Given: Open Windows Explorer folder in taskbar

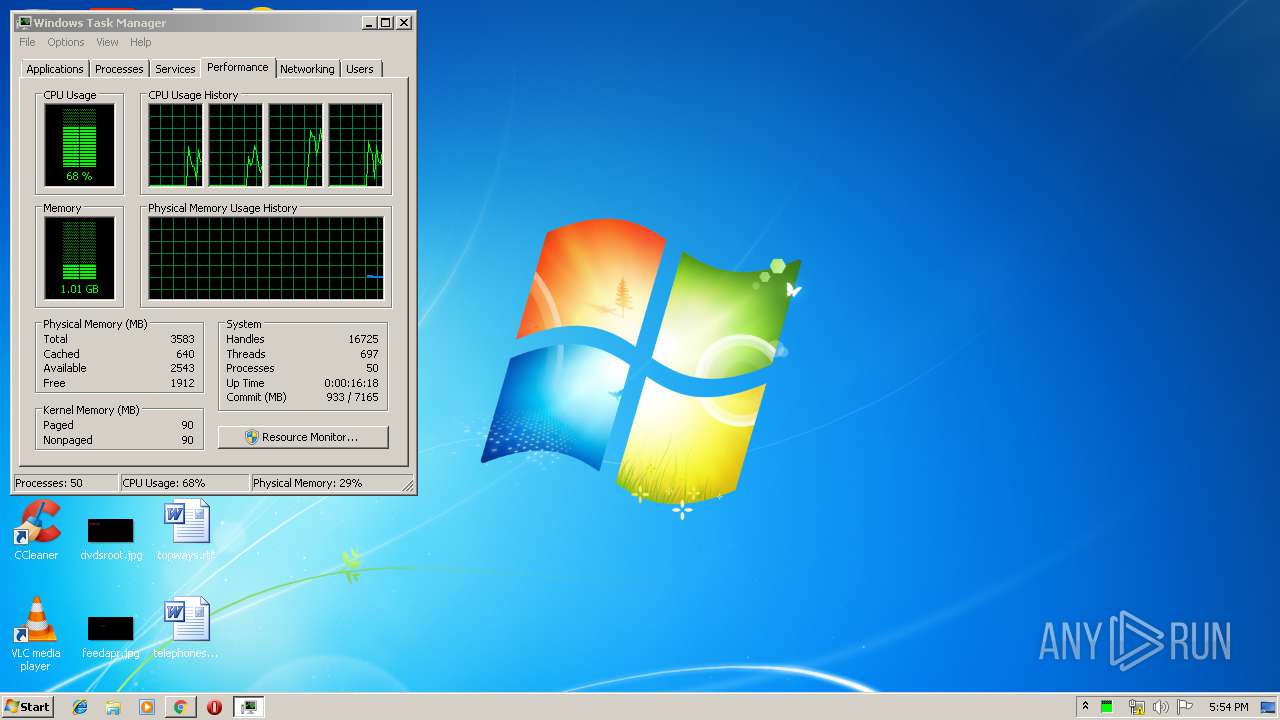Looking at the screenshot, I should 113,707.
